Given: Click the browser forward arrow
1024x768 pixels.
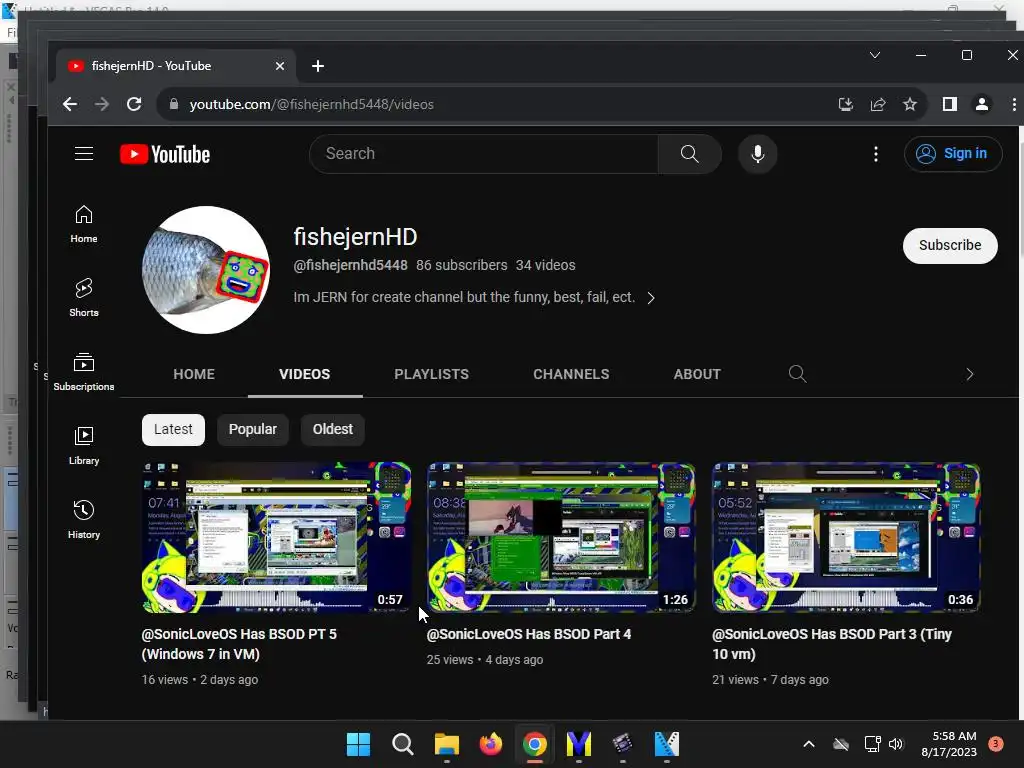Looking at the screenshot, I should pyautogui.click(x=102, y=104).
